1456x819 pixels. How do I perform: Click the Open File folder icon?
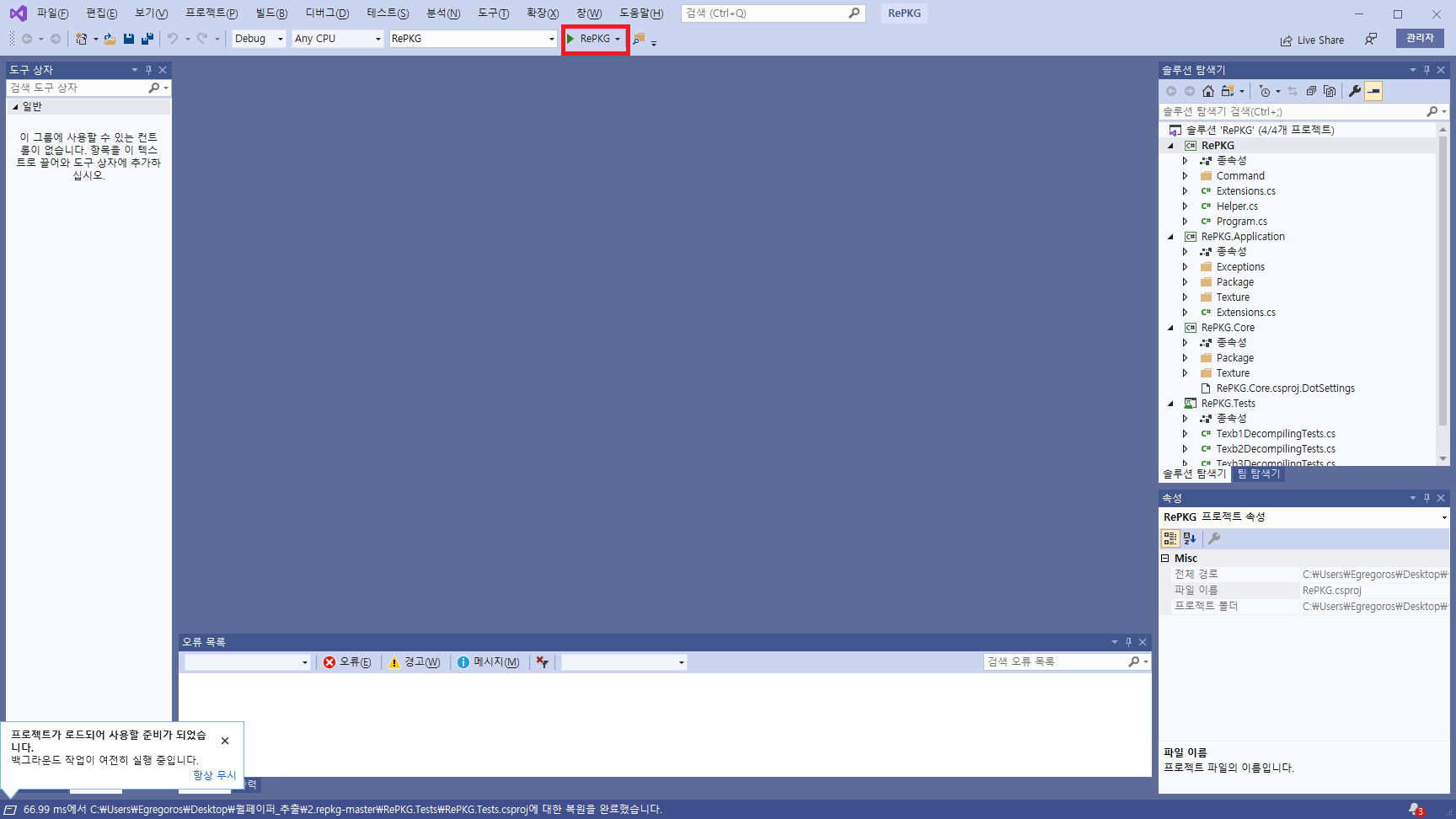[x=110, y=39]
